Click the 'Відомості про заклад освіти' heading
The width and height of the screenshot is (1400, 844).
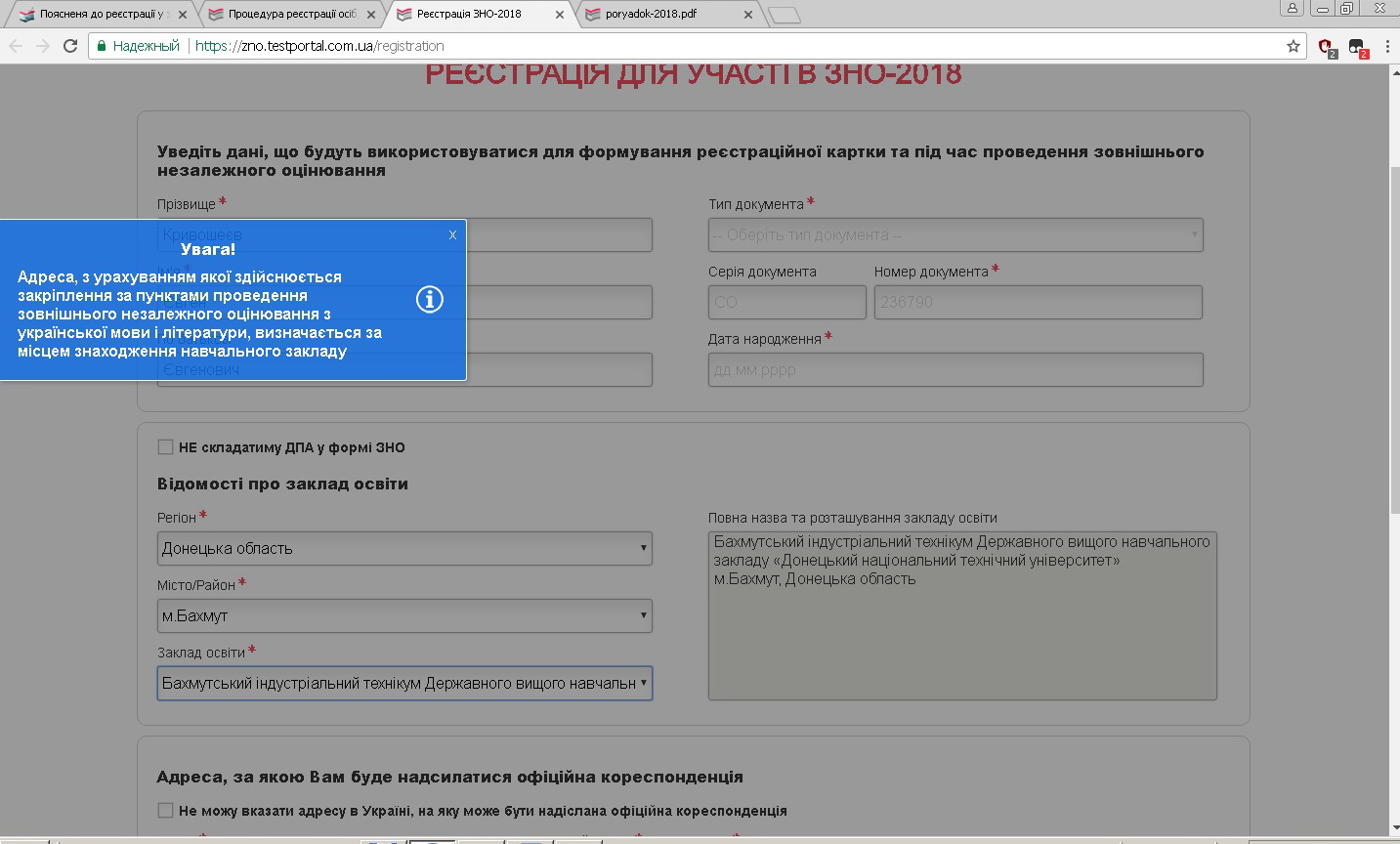(x=282, y=484)
